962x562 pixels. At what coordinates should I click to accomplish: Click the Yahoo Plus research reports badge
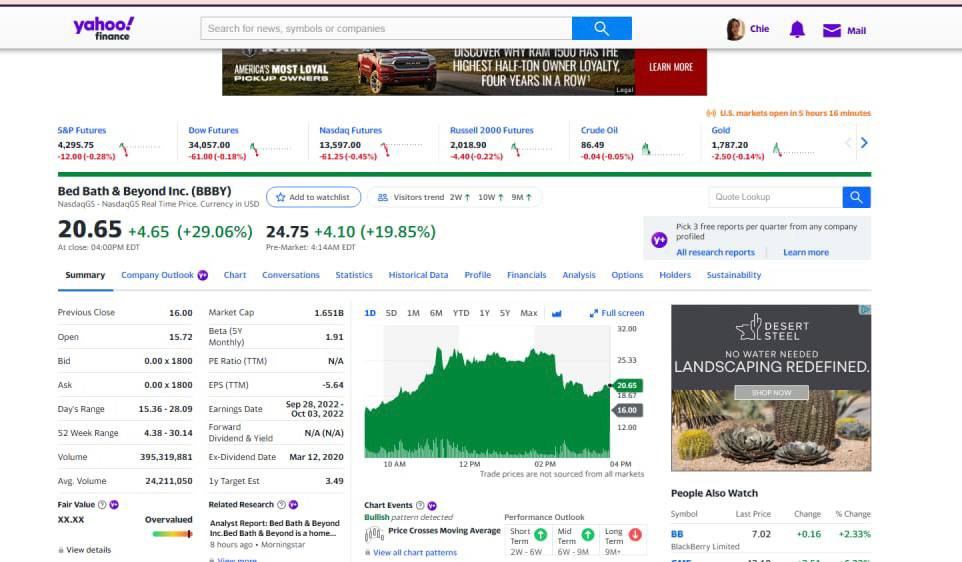[x=659, y=239]
